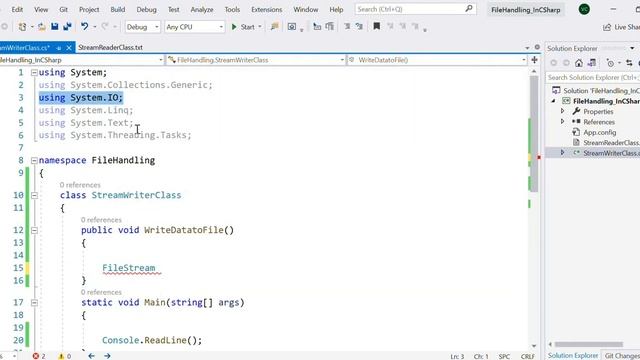640x360 pixels.
Task: Click the warning count icon in status bar
Action: (x=61, y=356)
